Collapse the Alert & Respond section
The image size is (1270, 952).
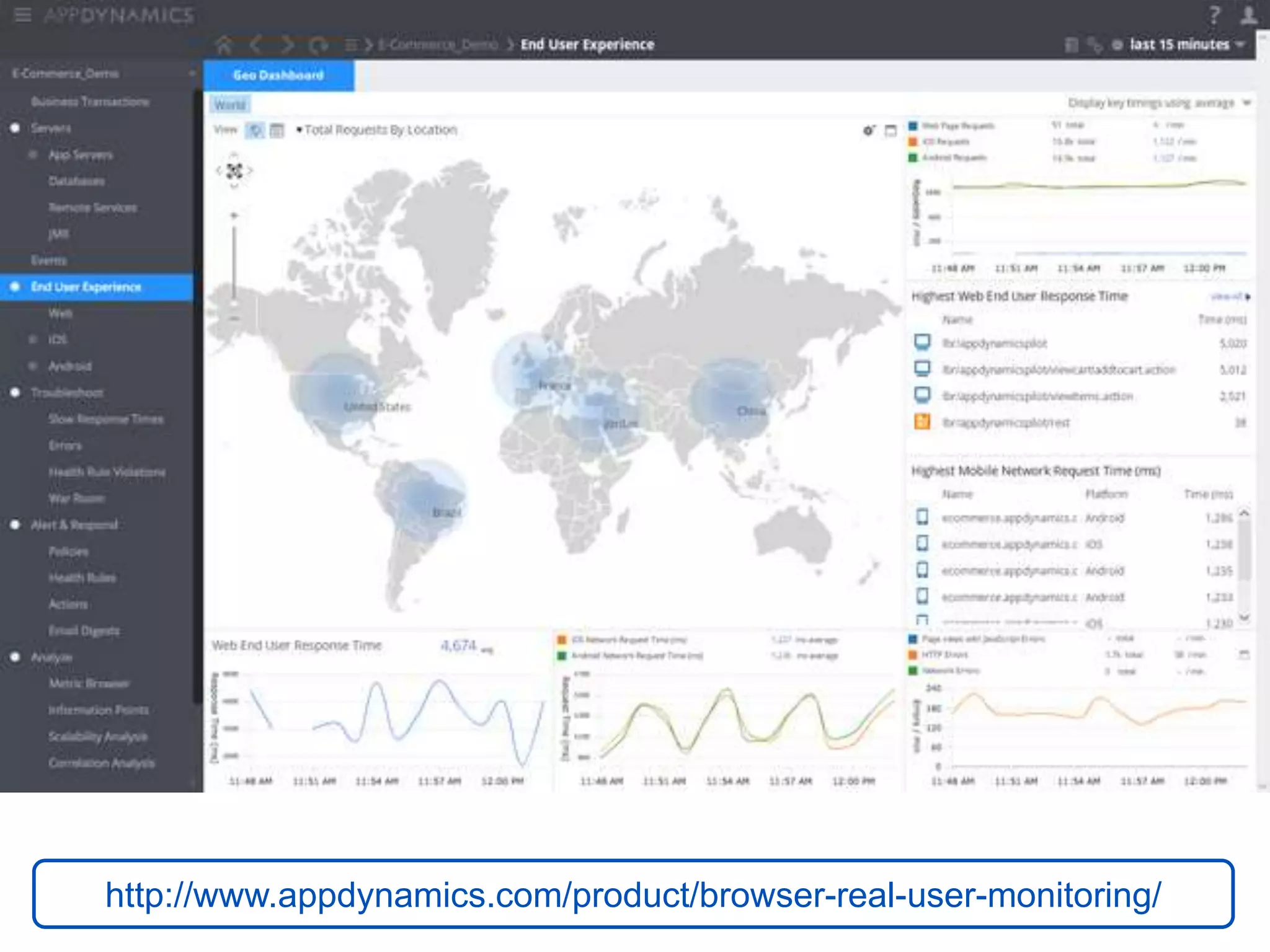(x=16, y=525)
